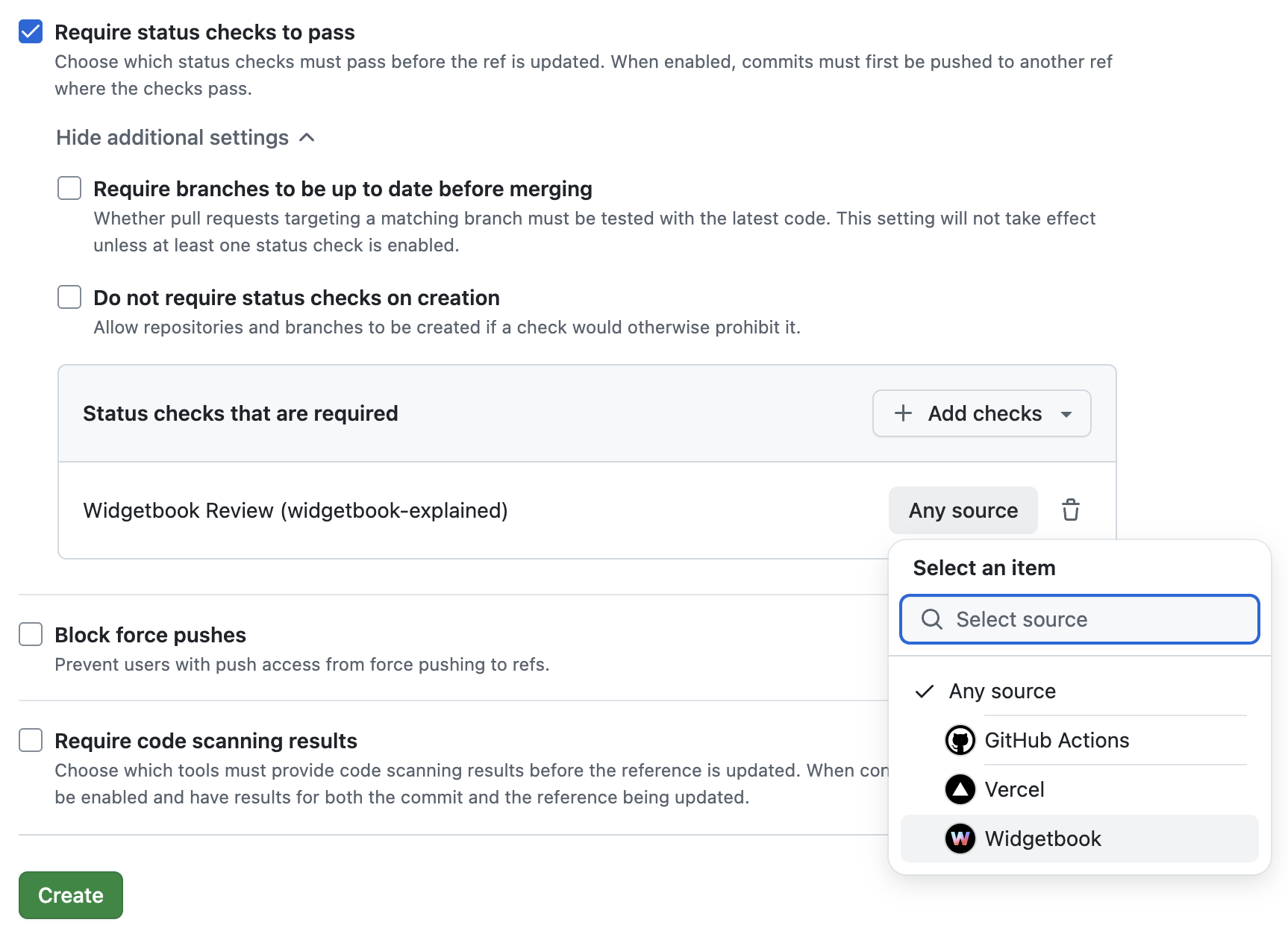Enable Require branches to be up to date
Image resolution: width=1288 pixels, height=937 pixels.
tap(69, 188)
